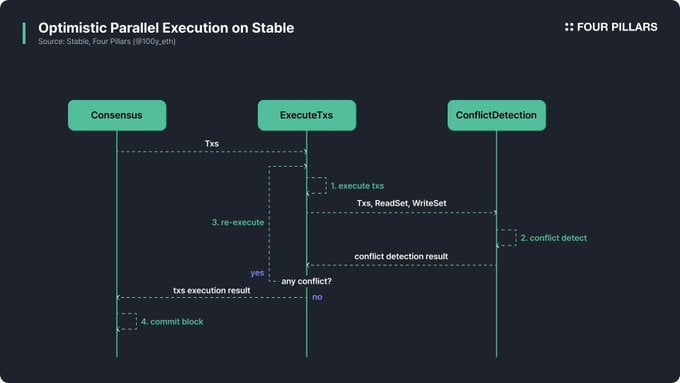
Task: Select the 'txs execution result' label
Action: 212,290
